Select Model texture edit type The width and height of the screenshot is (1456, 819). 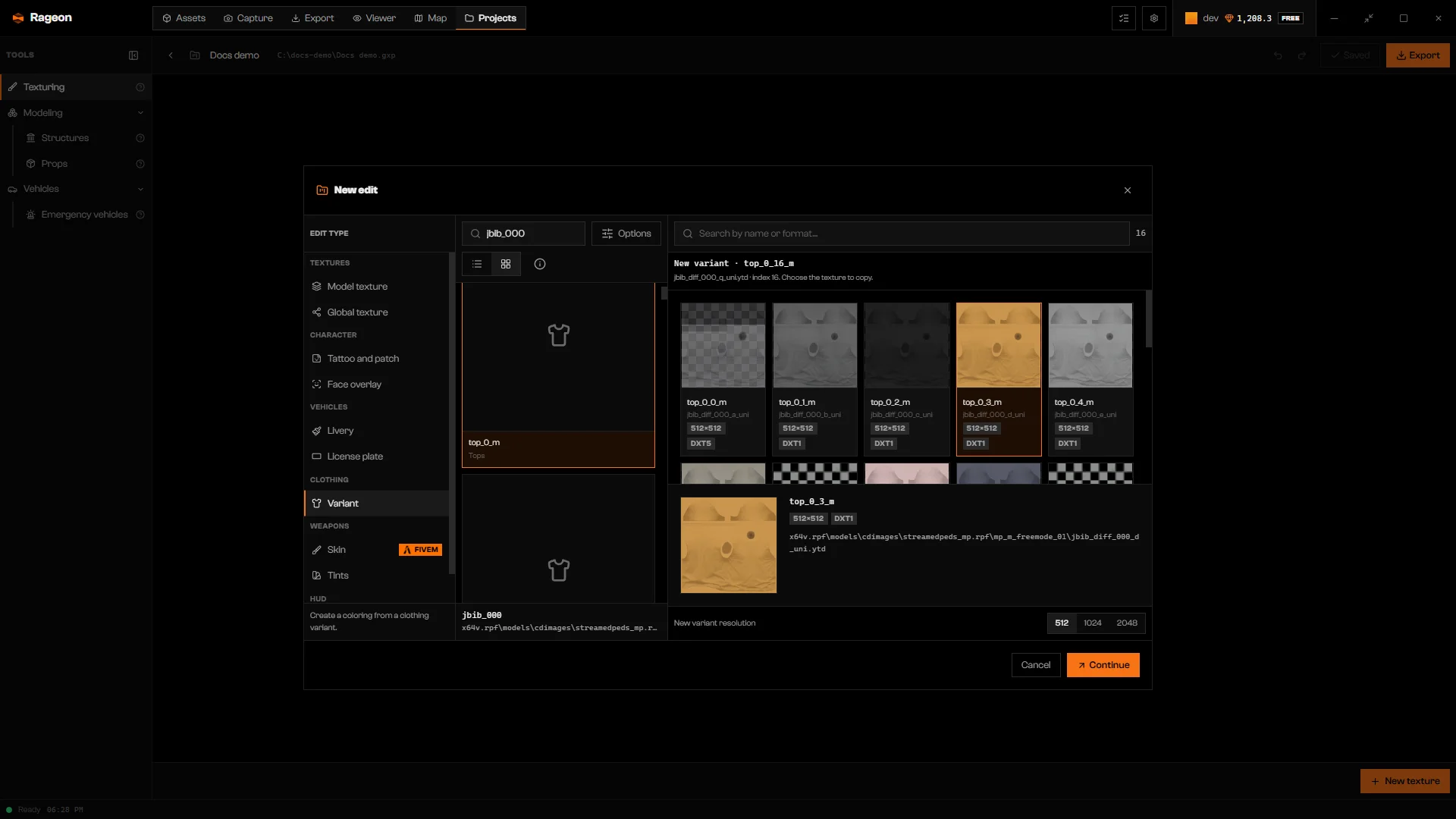tap(376, 287)
